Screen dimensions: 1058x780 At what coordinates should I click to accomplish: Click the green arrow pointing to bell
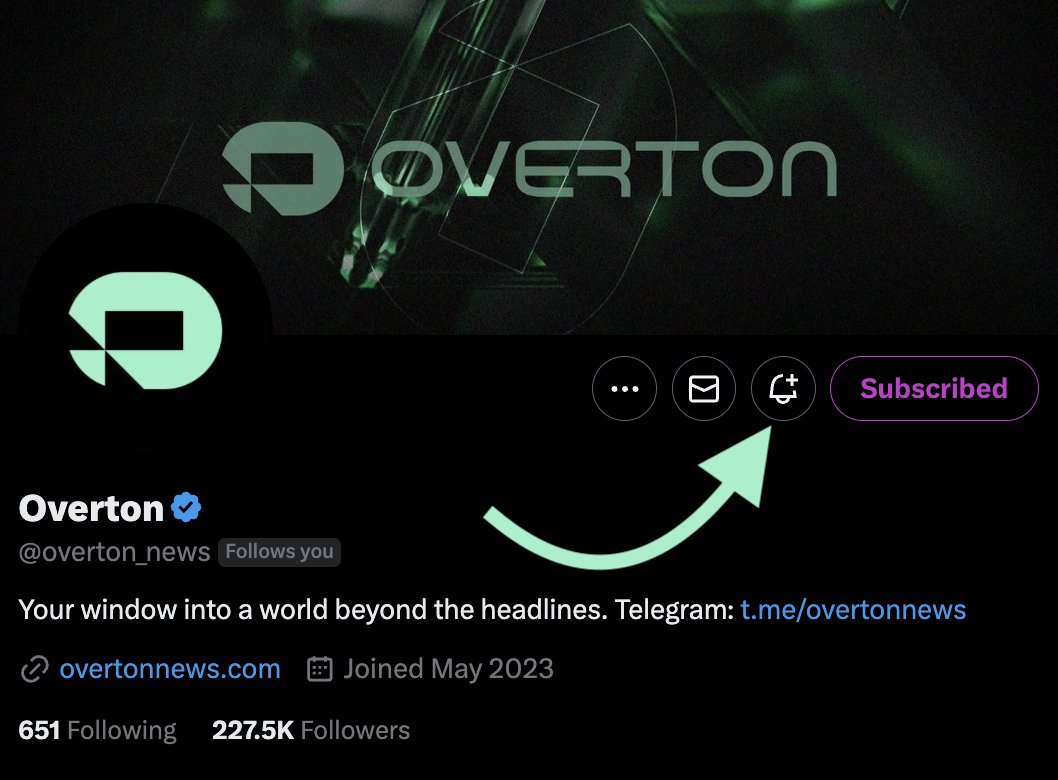(x=628, y=499)
